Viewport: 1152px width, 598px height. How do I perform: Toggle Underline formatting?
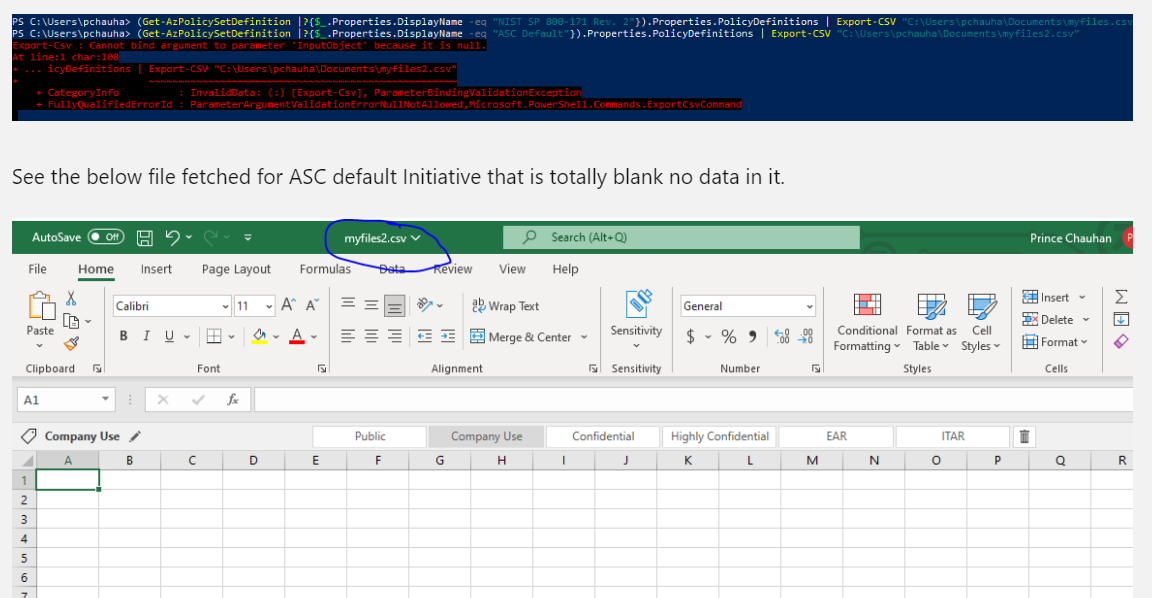click(x=169, y=336)
